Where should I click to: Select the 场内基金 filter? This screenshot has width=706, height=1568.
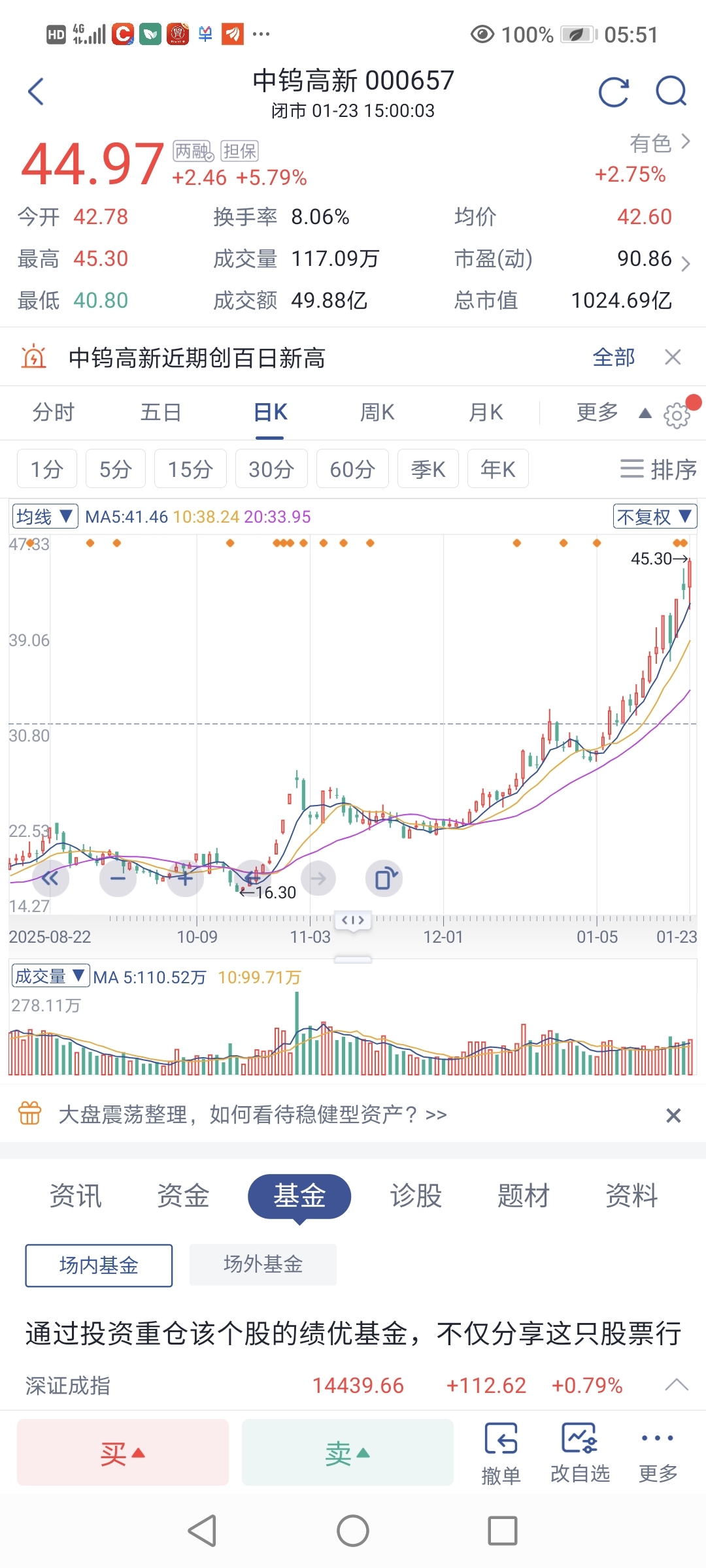(x=99, y=1266)
